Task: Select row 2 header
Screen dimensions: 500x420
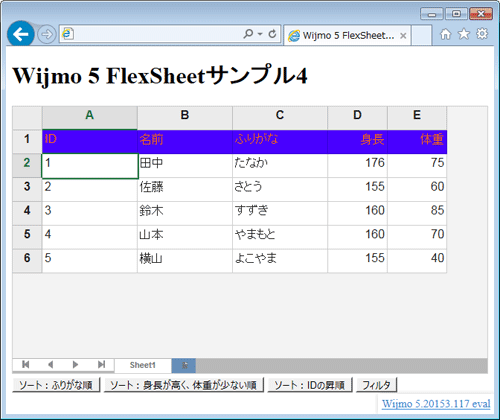Action: [27, 165]
